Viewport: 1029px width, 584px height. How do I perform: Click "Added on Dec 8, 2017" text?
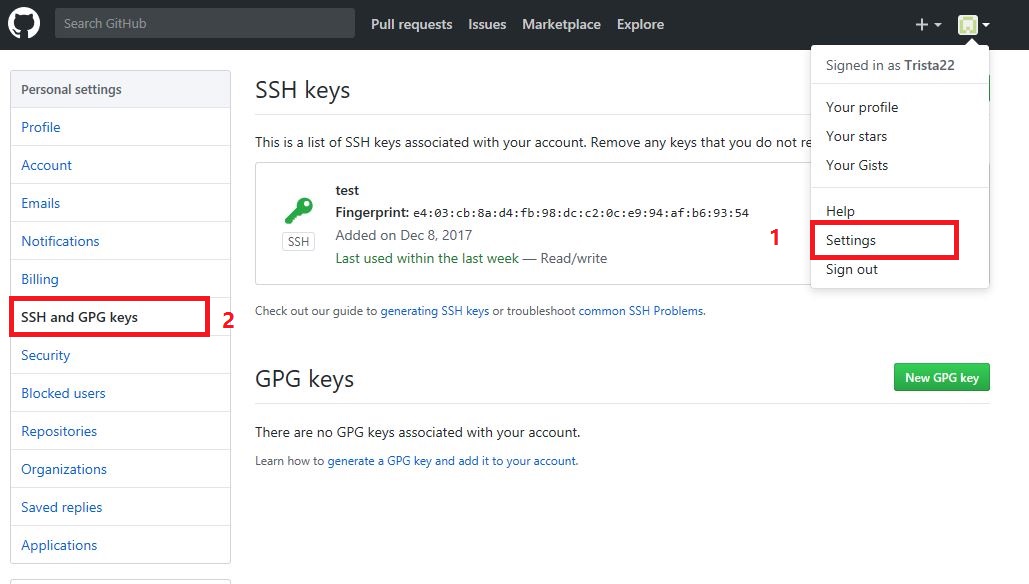click(404, 235)
